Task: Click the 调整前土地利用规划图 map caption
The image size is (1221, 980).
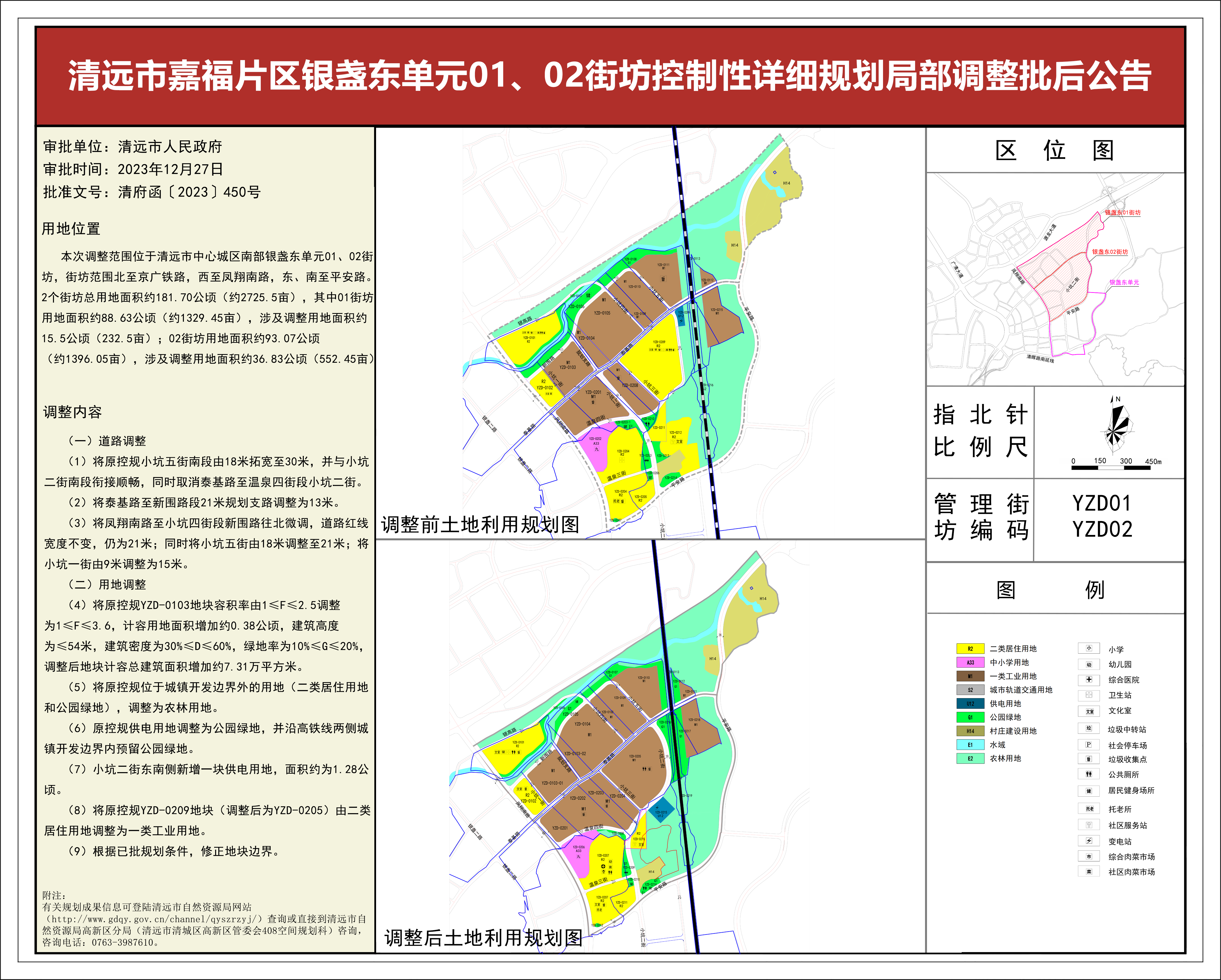Action: [480, 524]
